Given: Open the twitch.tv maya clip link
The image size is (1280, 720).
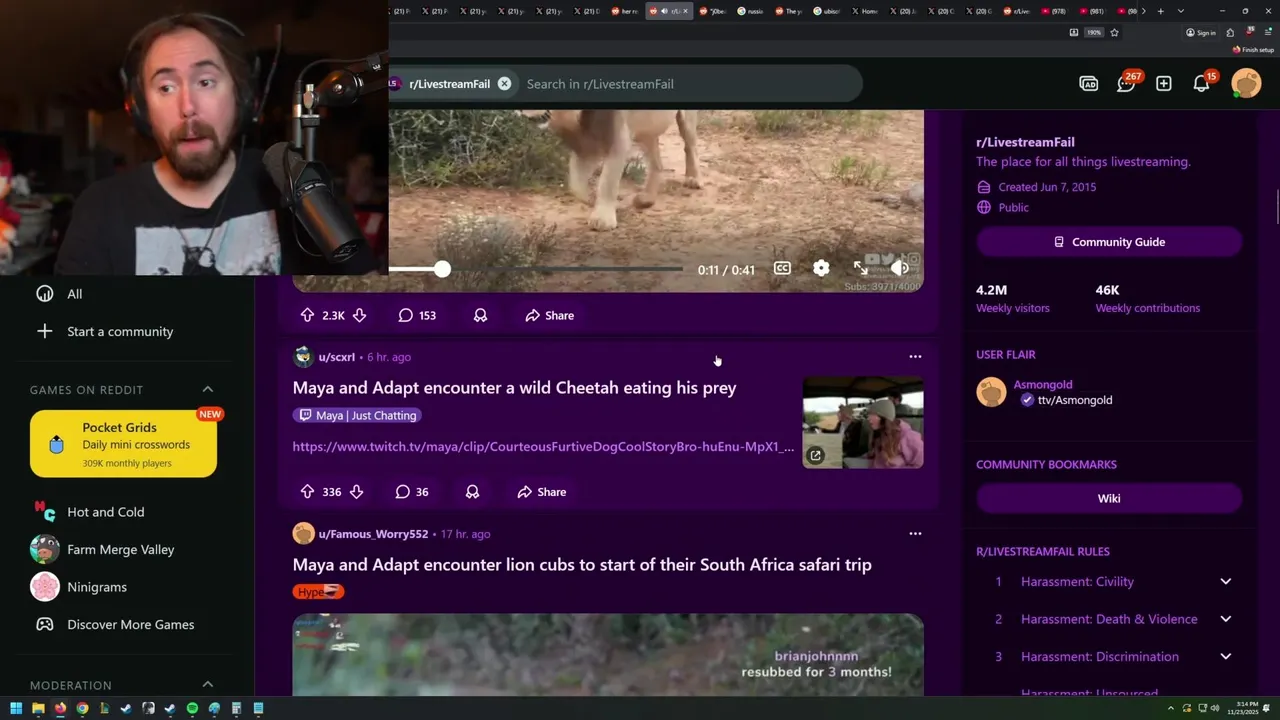Looking at the screenshot, I should point(543,447).
